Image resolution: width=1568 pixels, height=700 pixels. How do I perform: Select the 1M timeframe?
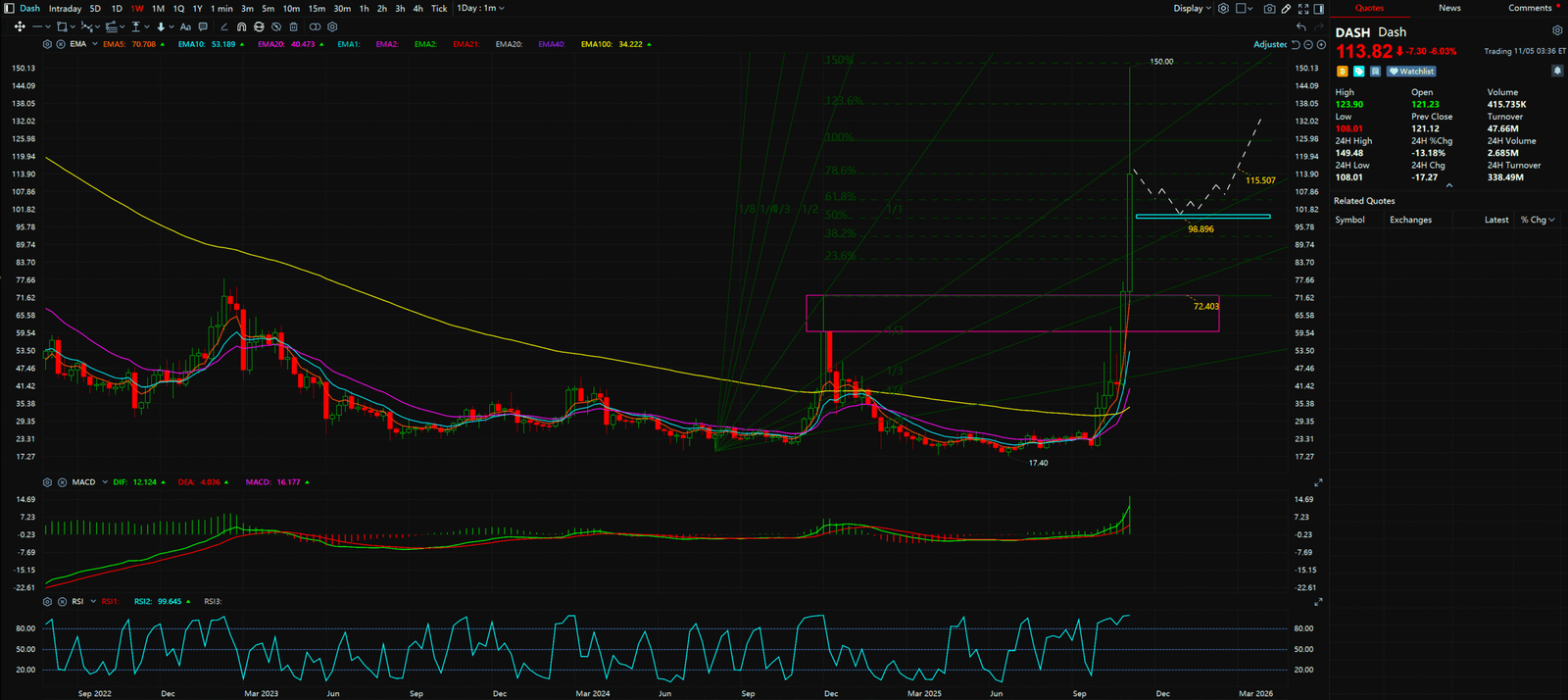(158, 8)
